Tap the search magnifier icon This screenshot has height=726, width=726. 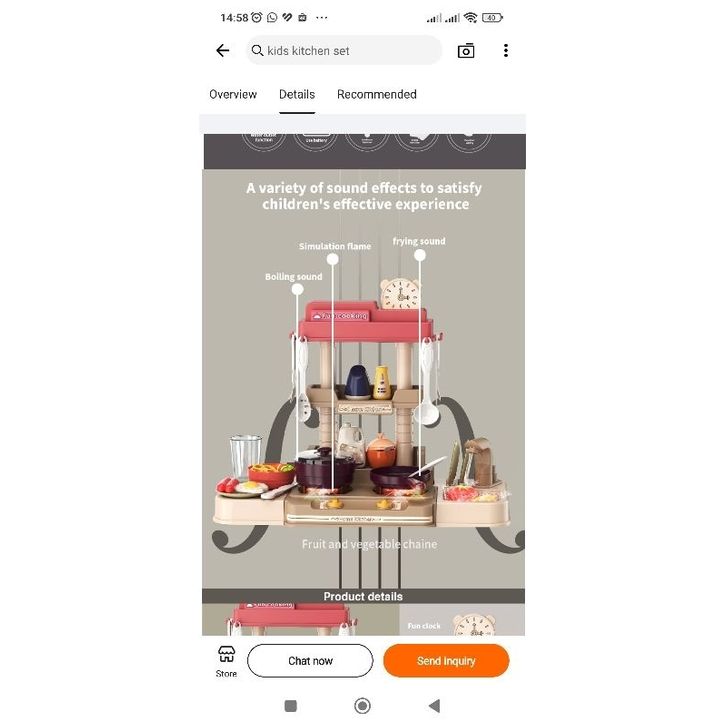[x=257, y=50]
